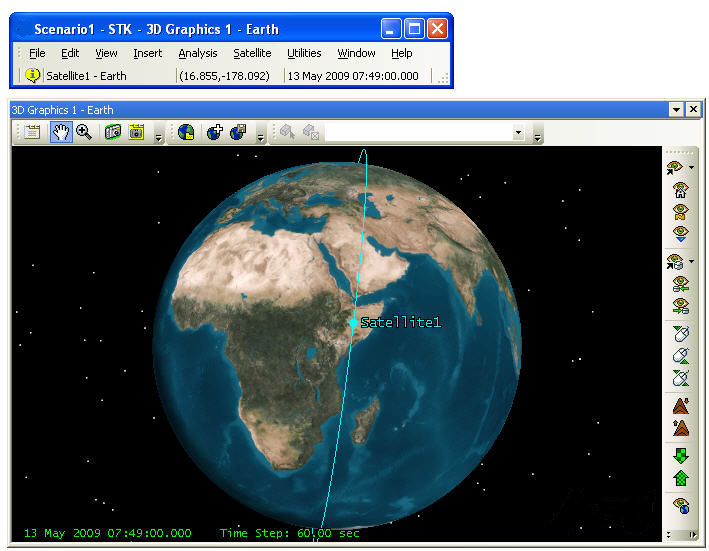Open the 3D Graphics window dropdown arrow

(677, 110)
